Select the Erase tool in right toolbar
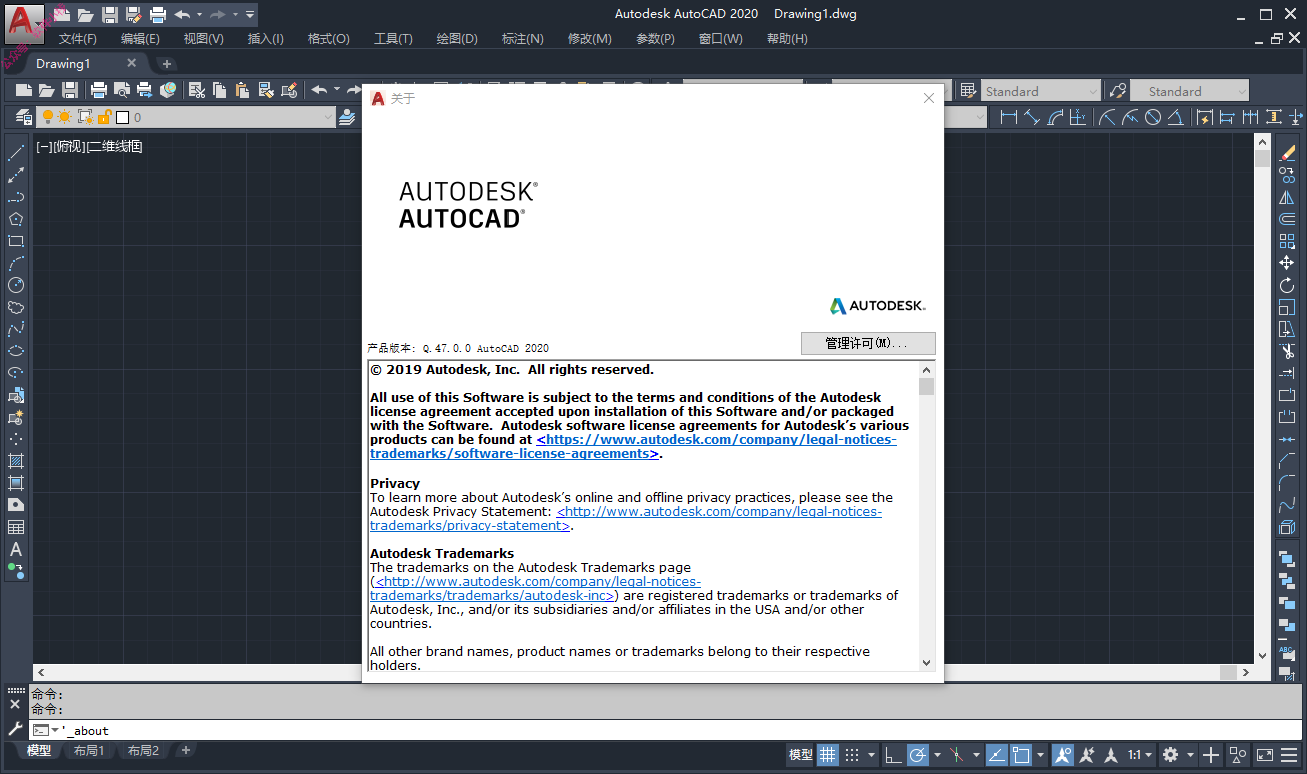 (1287, 153)
